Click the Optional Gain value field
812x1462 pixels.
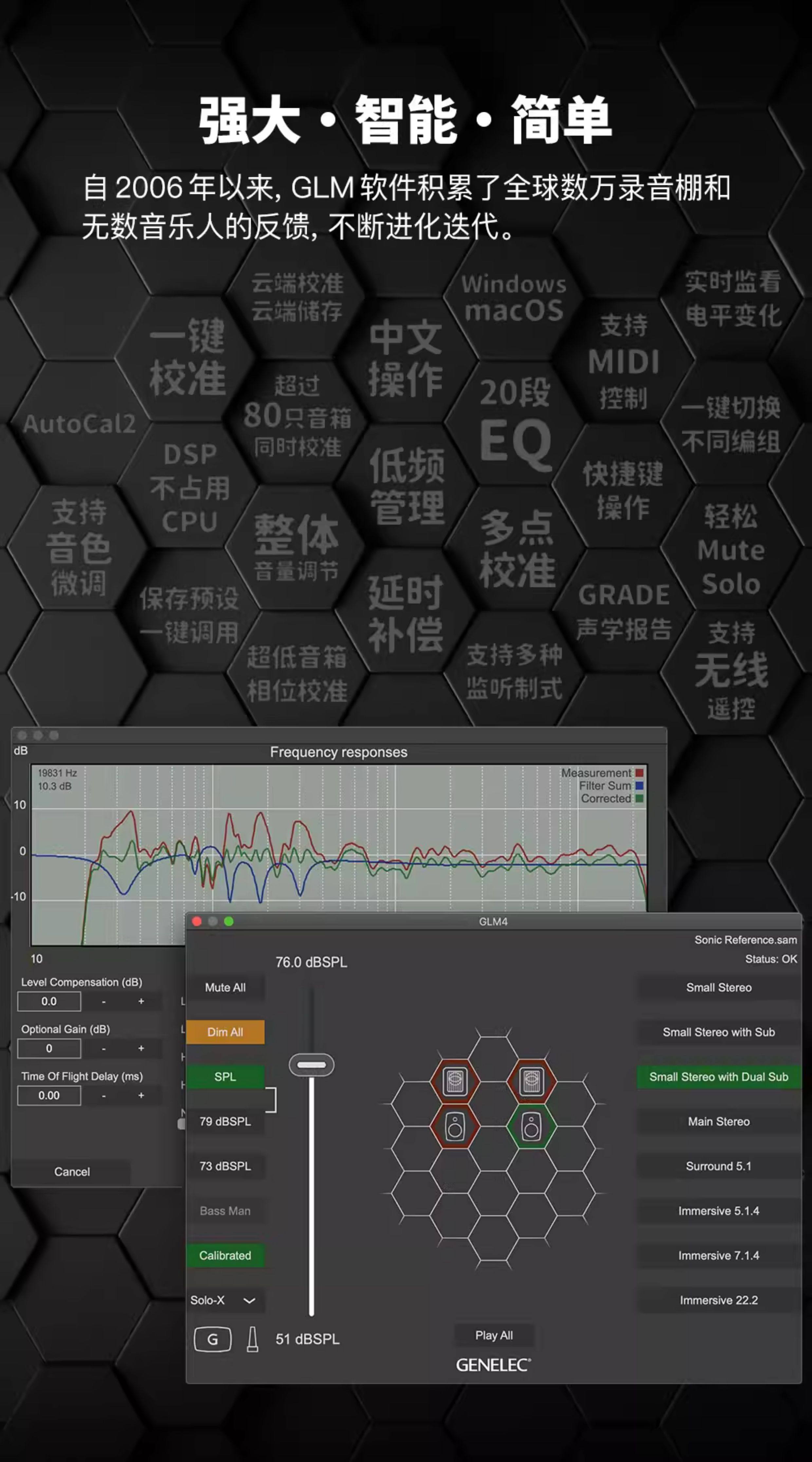[x=49, y=1048]
